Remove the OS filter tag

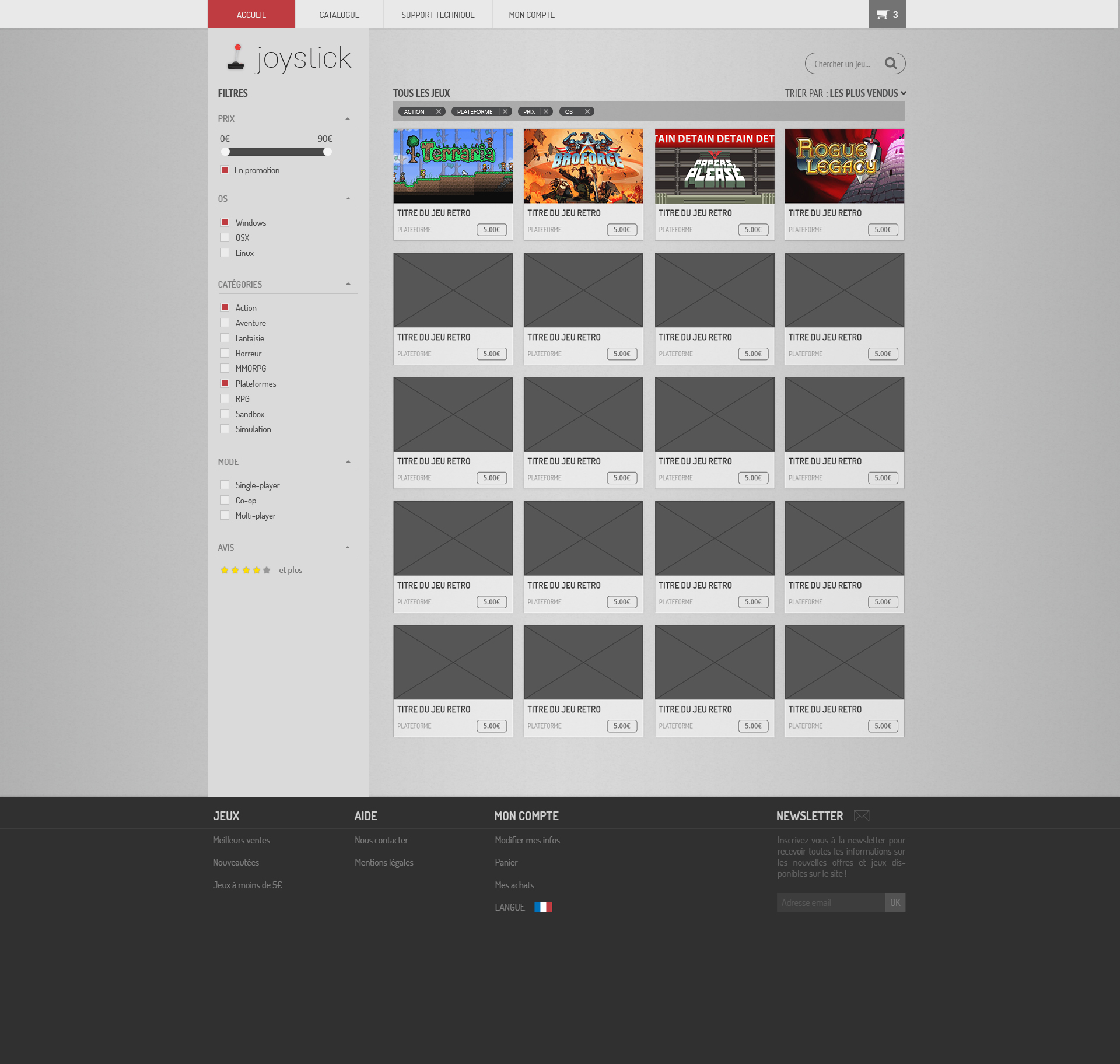pos(587,111)
